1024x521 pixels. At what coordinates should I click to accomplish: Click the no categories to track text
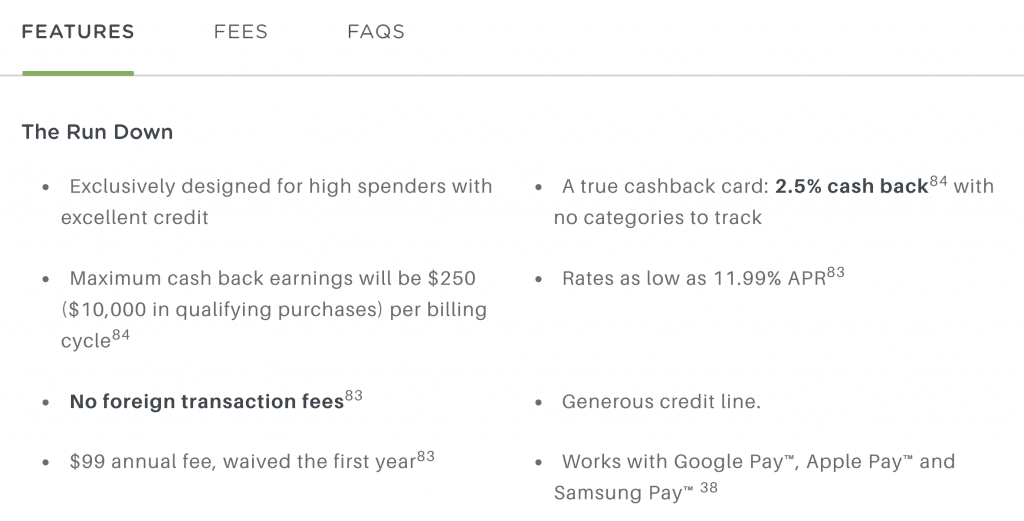pos(658,217)
